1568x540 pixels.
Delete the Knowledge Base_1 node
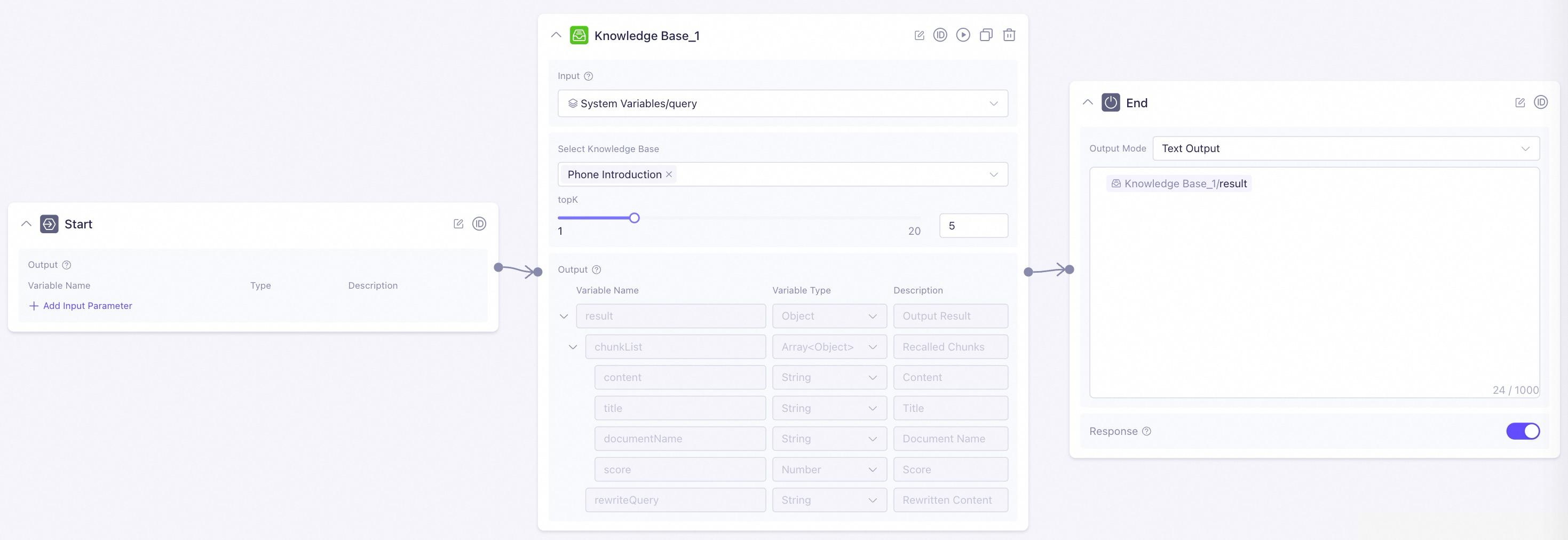pos(1009,35)
